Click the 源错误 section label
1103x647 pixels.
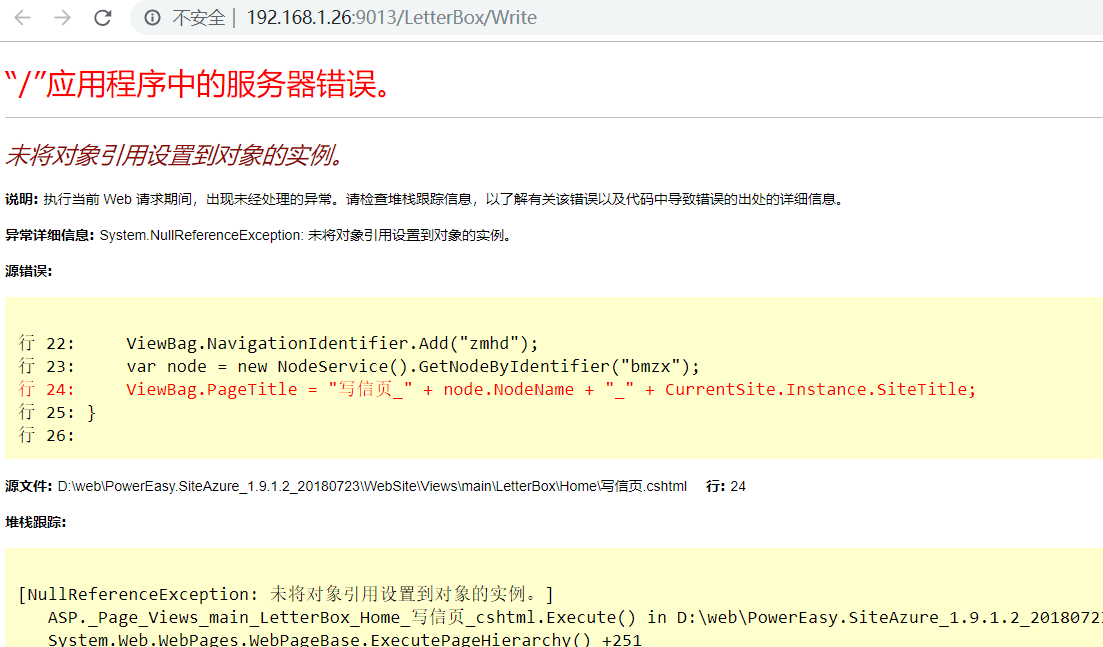pyautogui.click(x=28, y=271)
